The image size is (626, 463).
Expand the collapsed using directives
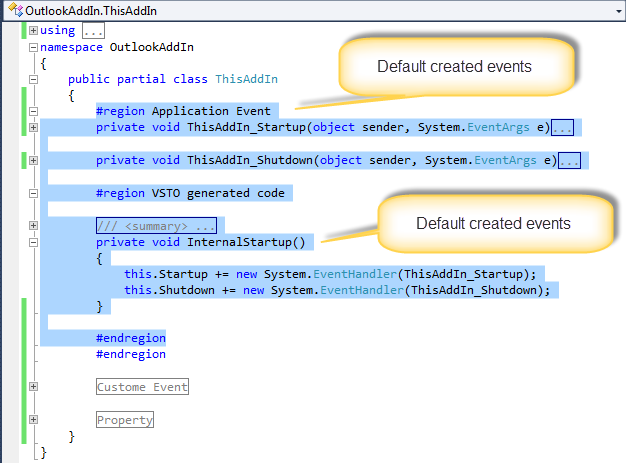coord(34,30)
